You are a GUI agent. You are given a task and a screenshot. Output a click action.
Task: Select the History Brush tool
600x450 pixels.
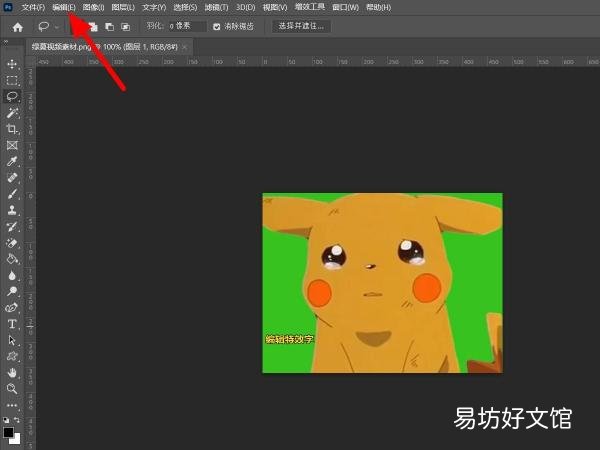[x=12, y=227]
